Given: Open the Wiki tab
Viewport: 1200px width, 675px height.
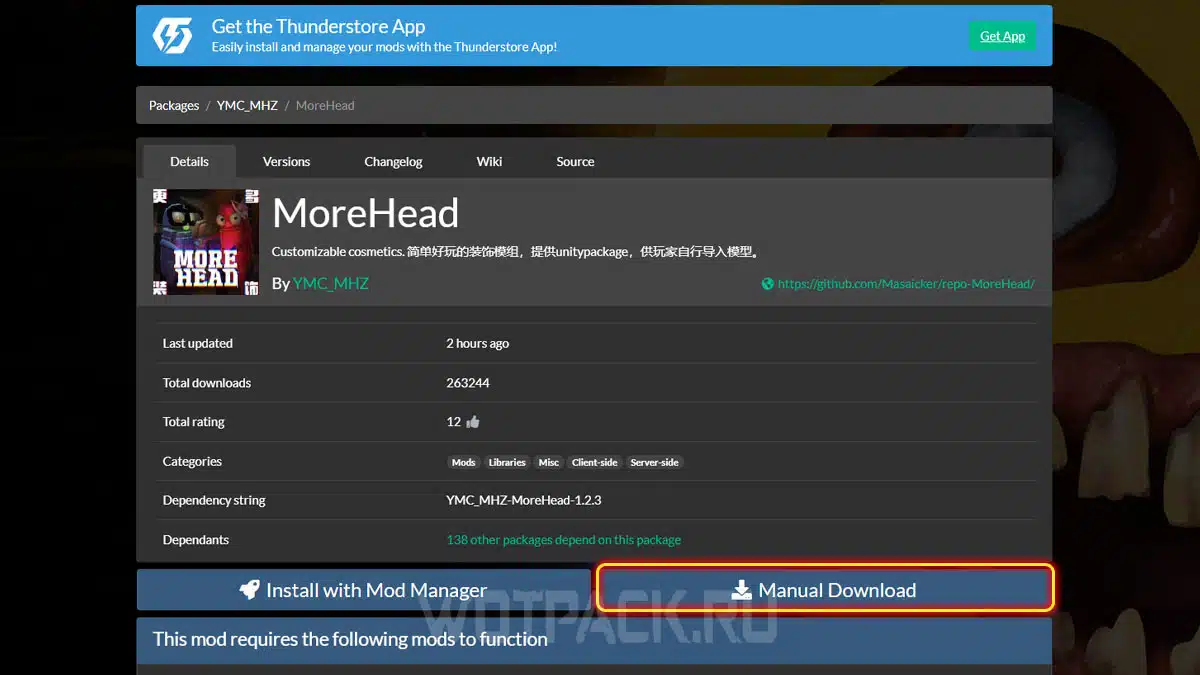Looking at the screenshot, I should point(489,161).
